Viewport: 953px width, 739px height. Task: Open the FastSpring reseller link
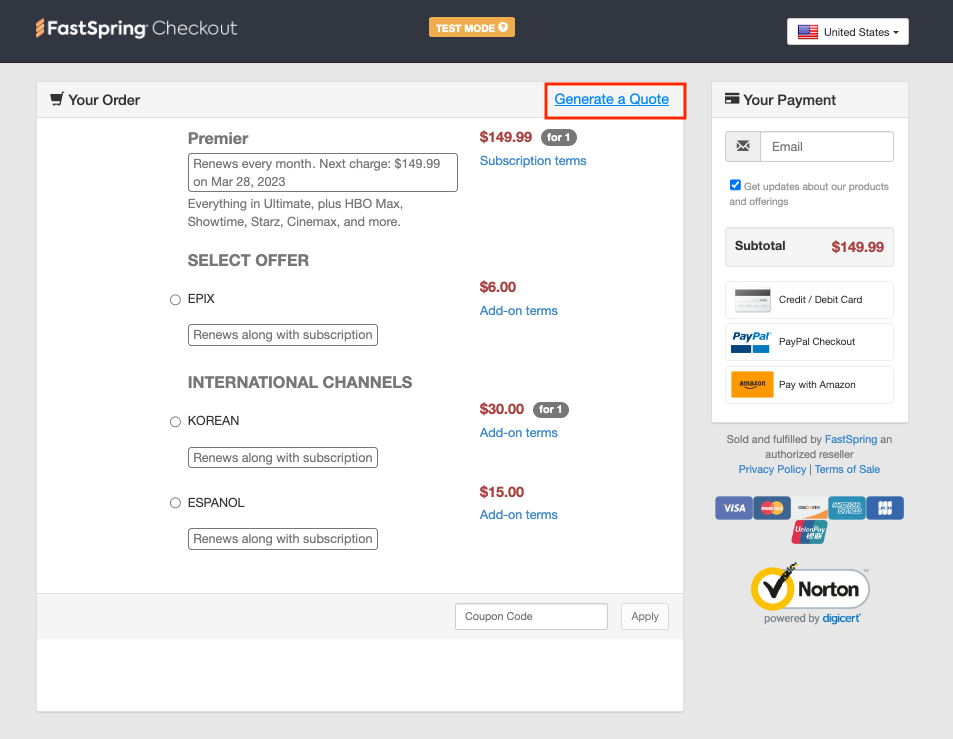point(850,439)
